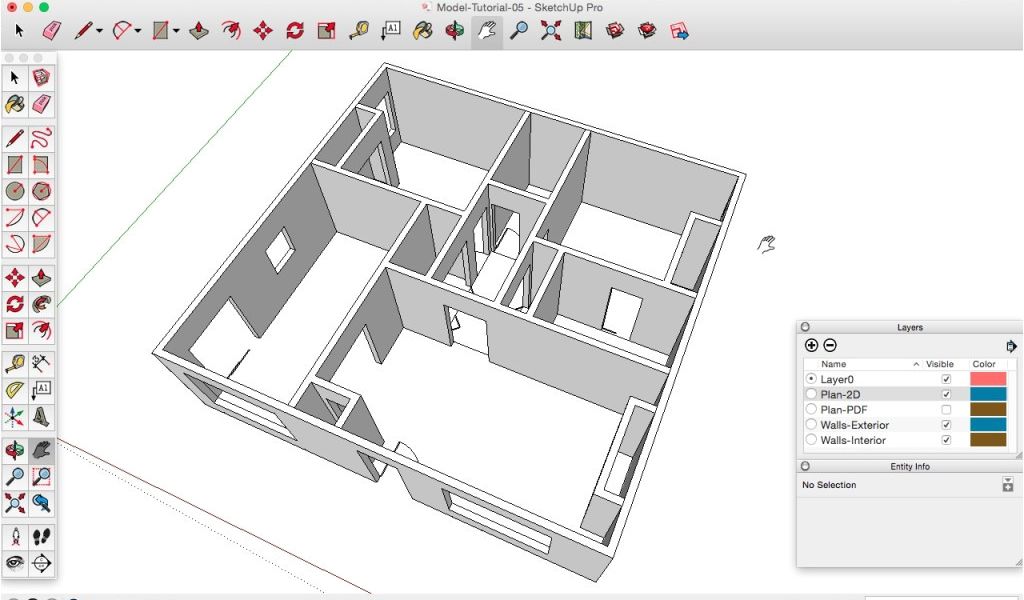Hide the Walls-Exterior layer
Image resolution: width=1024 pixels, height=600 pixels.
(x=946, y=425)
